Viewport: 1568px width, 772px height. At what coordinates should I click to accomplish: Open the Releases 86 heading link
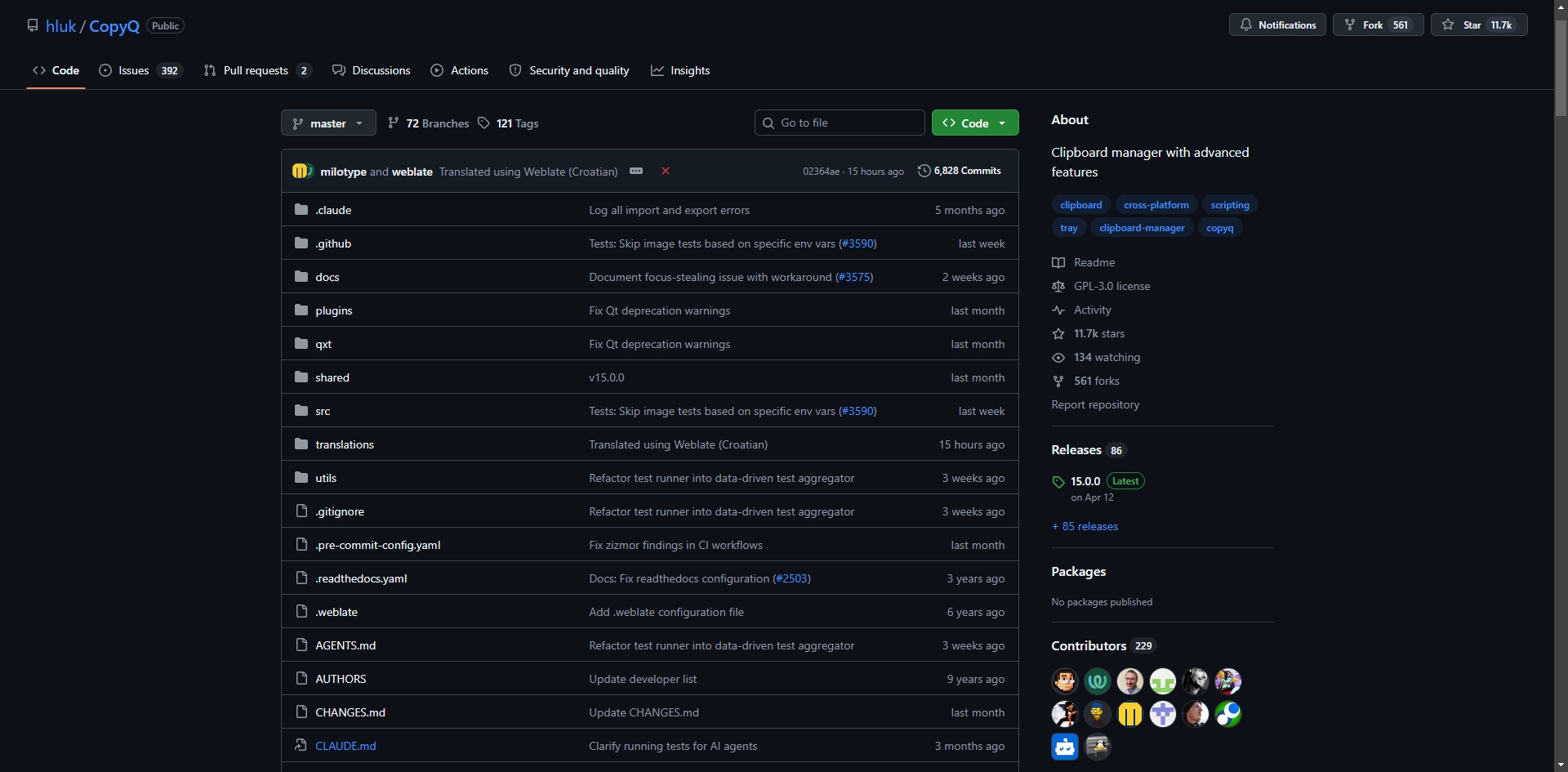pos(1089,450)
